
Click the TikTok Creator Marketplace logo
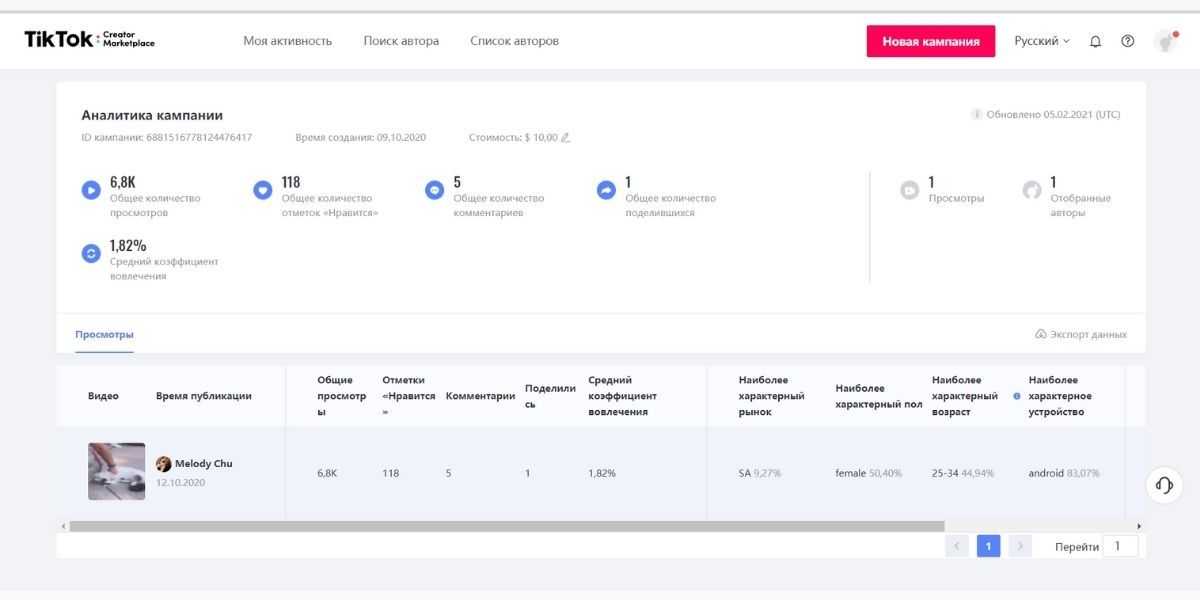click(x=90, y=40)
